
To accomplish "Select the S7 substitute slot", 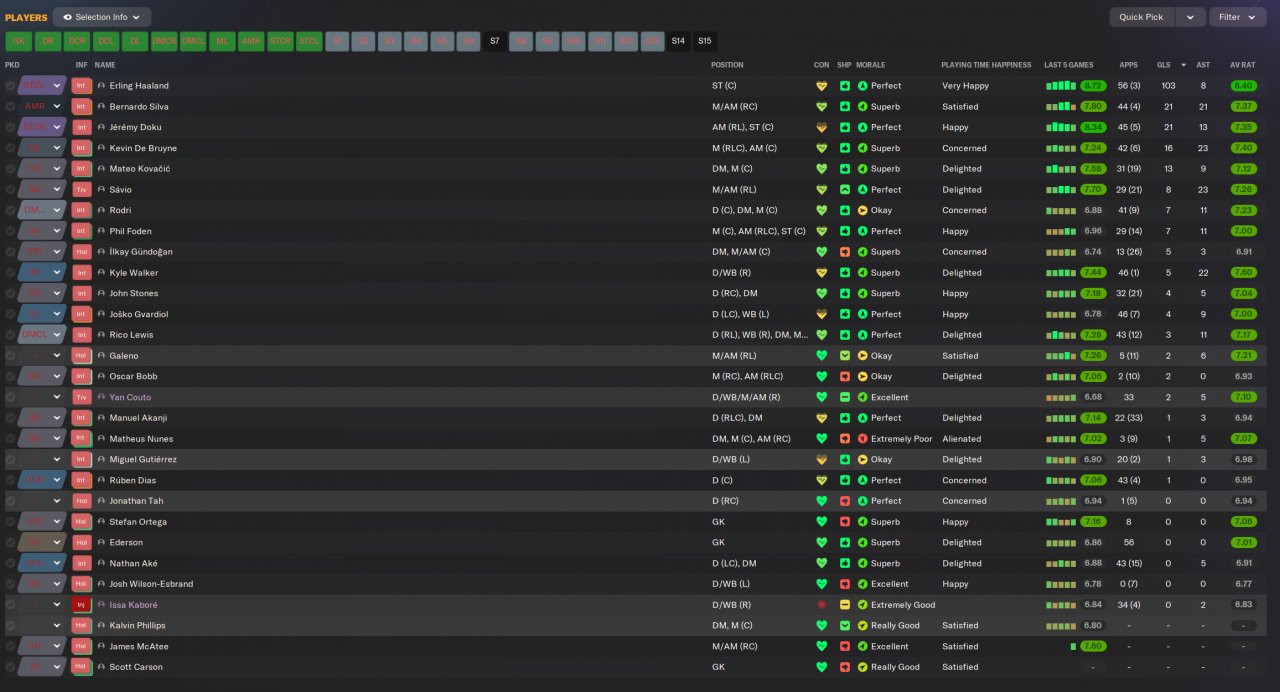I will click(494, 41).
